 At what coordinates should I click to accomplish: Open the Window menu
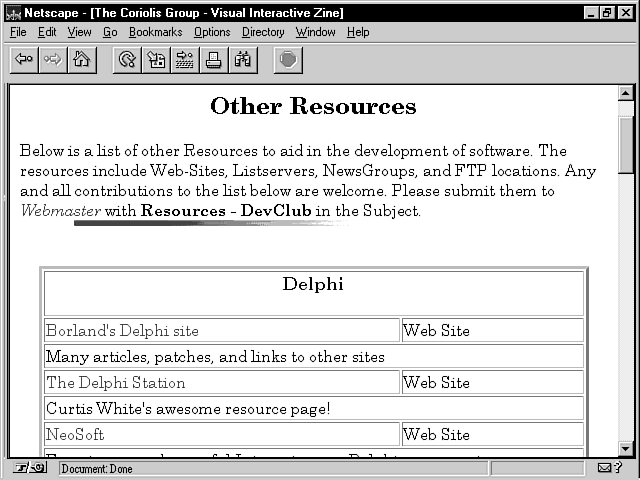[x=316, y=32]
